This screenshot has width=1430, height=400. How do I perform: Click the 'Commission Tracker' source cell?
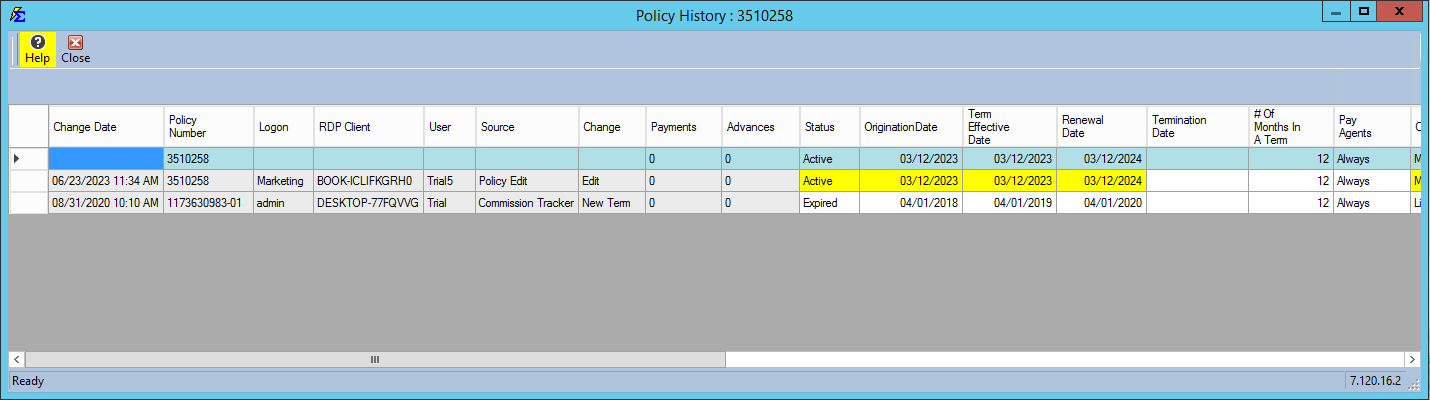click(527, 202)
